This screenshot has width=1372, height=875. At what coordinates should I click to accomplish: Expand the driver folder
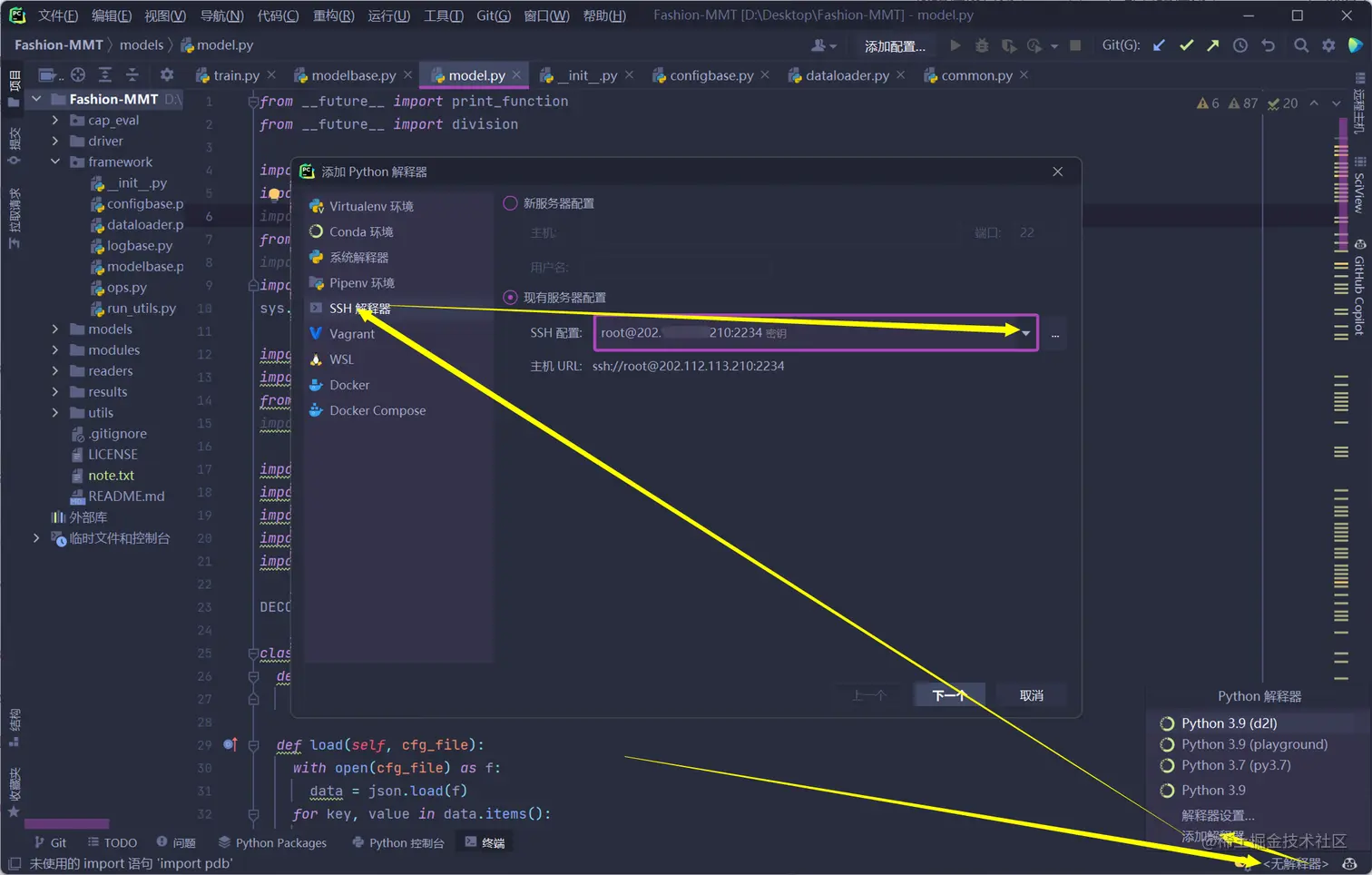55,141
